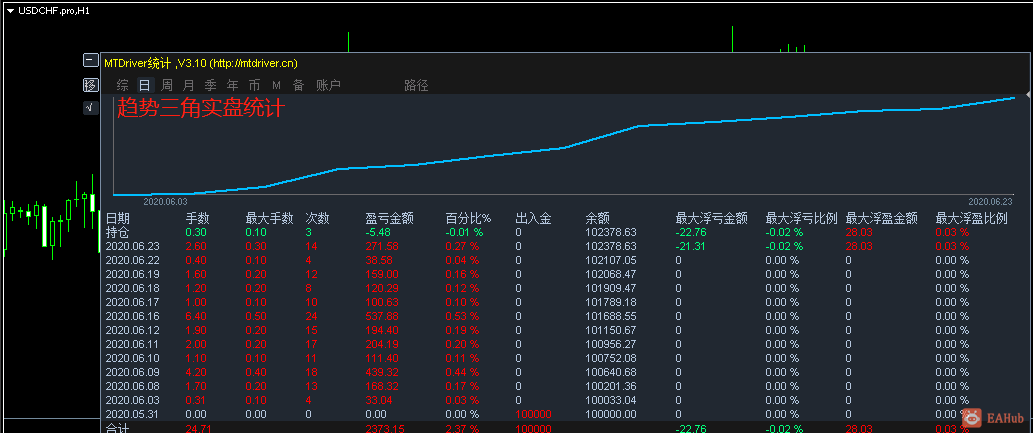This screenshot has width=1033, height=433.
Task: Click the -5.48 floating loss value
Action: tap(377, 232)
